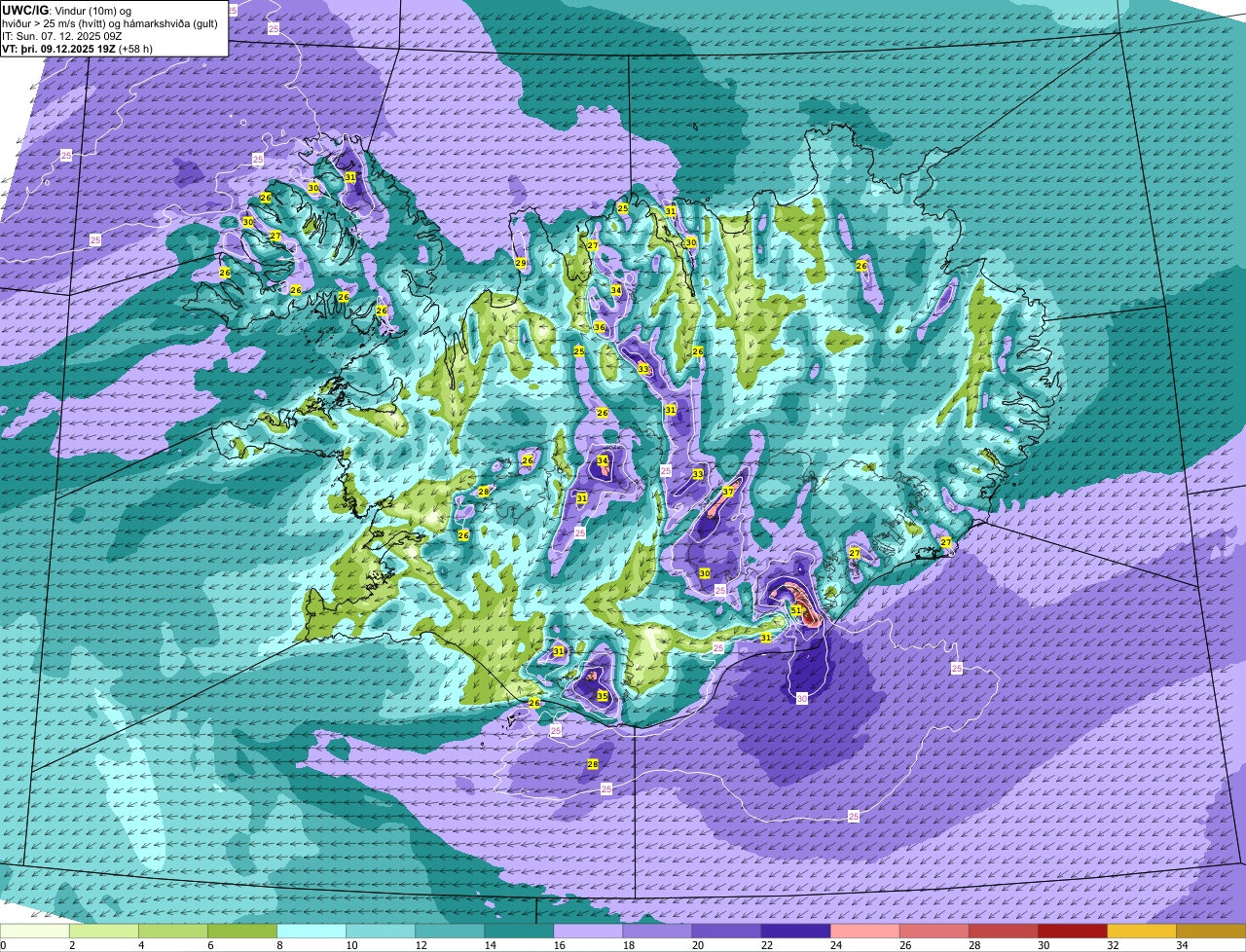1246x952 pixels.
Task: Click the UWC/IG title text
Action: (x=25, y=9)
